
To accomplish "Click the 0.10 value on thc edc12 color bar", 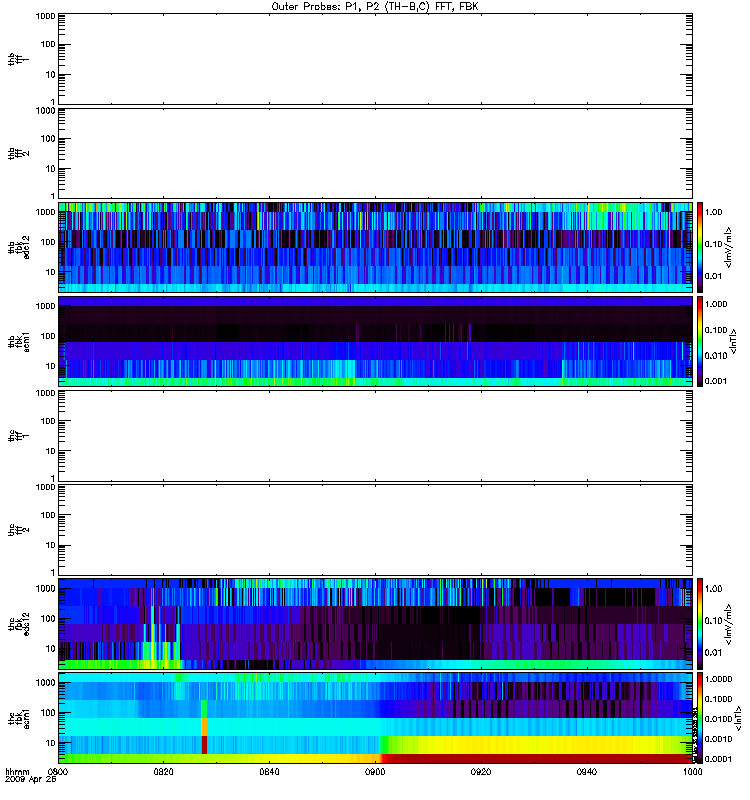I will pyautogui.click(x=714, y=621).
